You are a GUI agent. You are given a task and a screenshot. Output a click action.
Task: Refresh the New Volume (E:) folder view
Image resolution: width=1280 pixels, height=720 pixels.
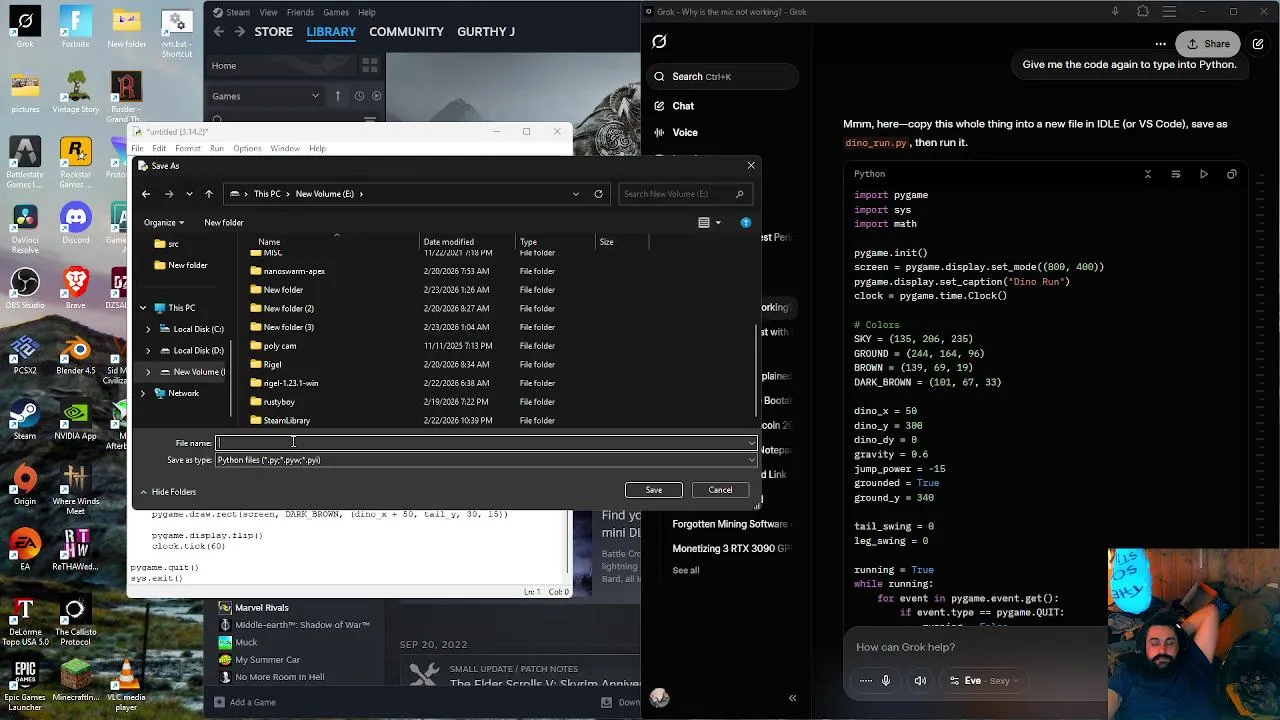tap(598, 194)
